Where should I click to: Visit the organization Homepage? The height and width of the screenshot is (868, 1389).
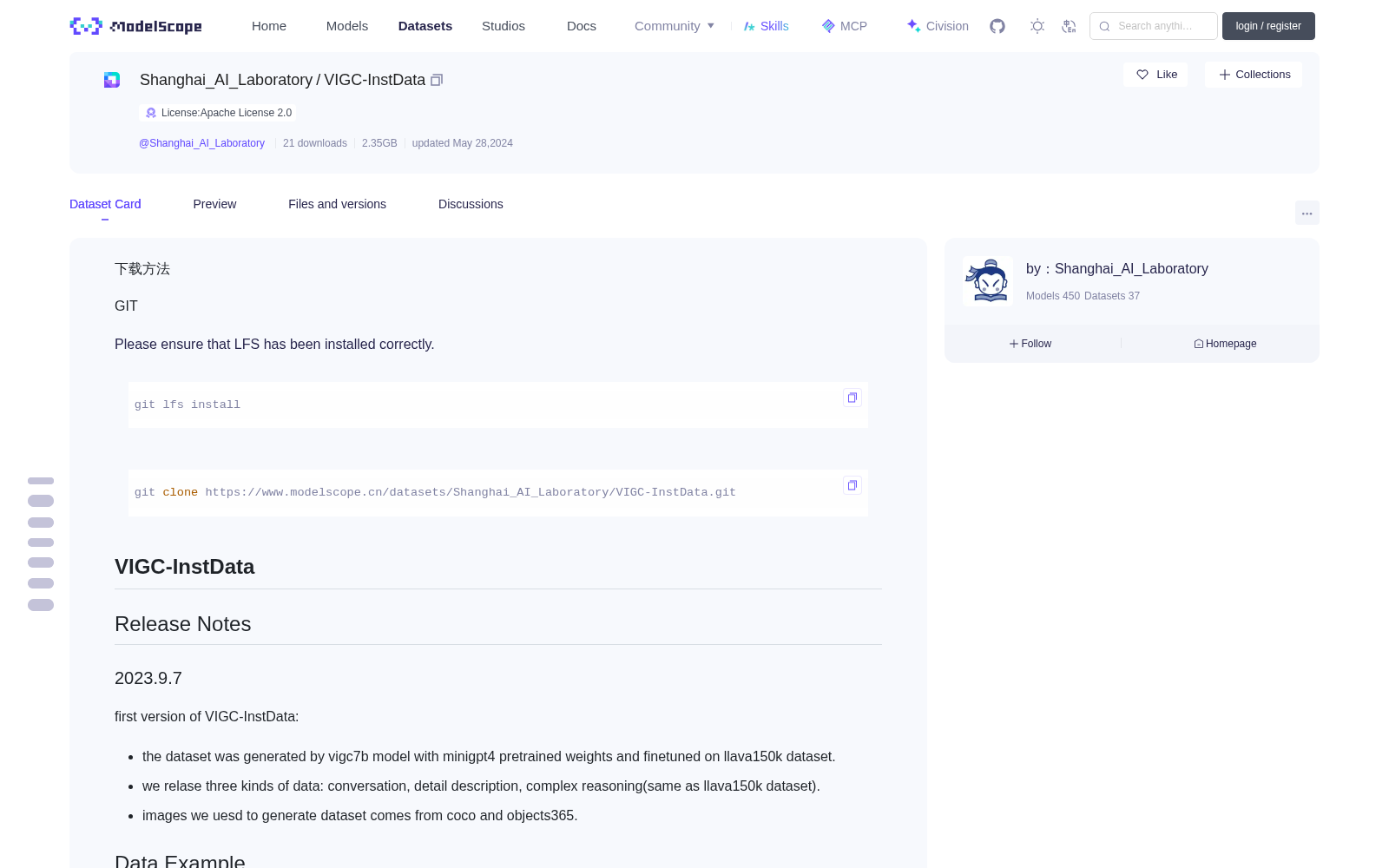(x=1225, y=344)
